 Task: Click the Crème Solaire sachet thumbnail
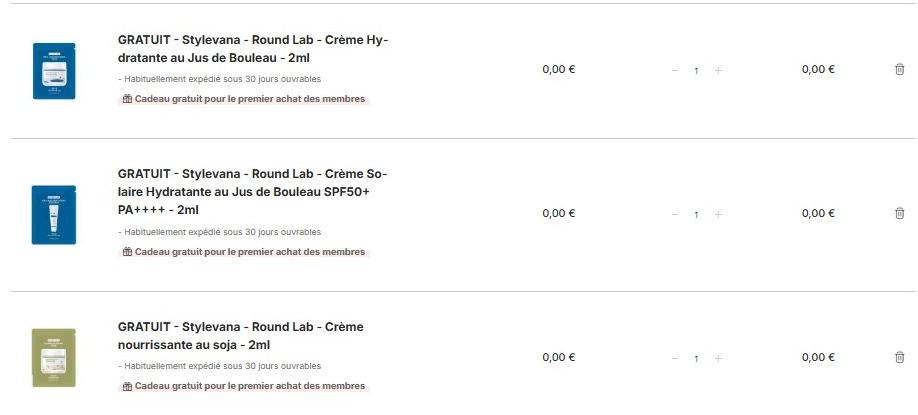[48, 214]
